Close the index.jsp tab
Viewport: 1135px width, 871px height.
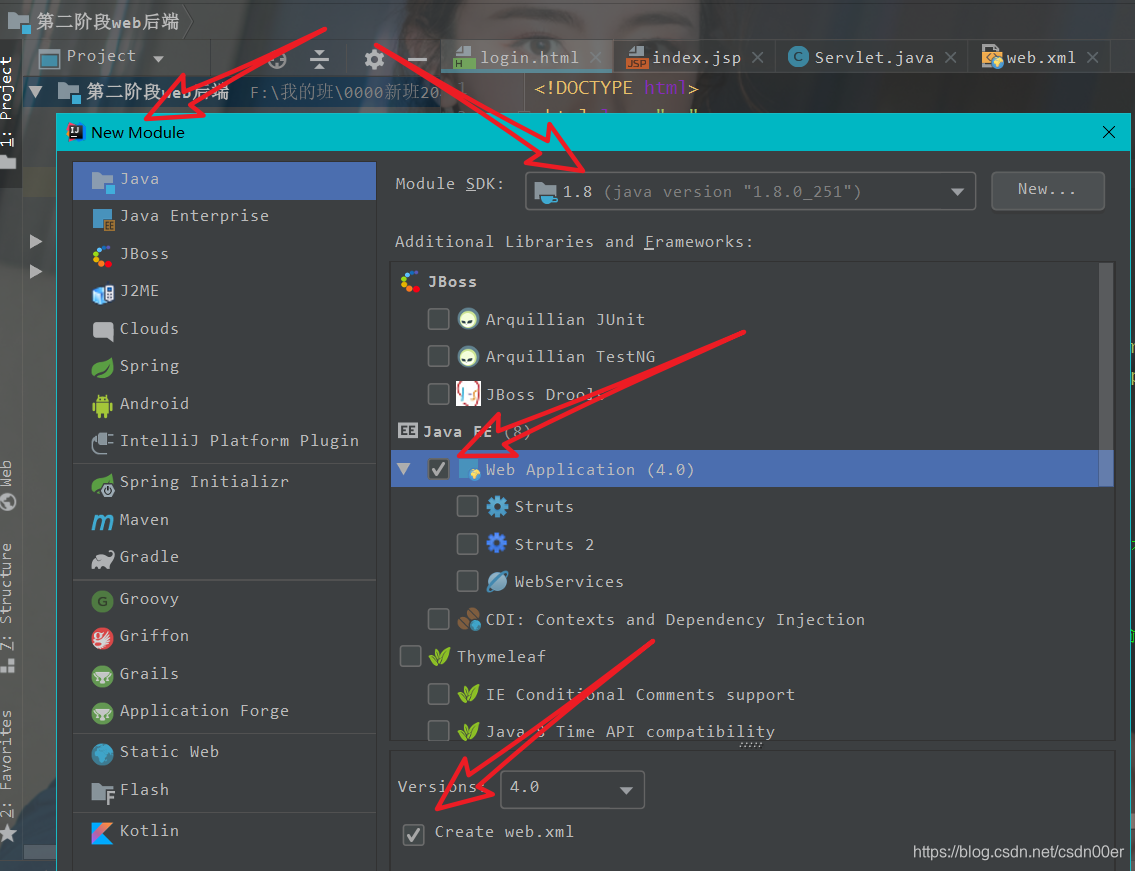pos(758,57)
